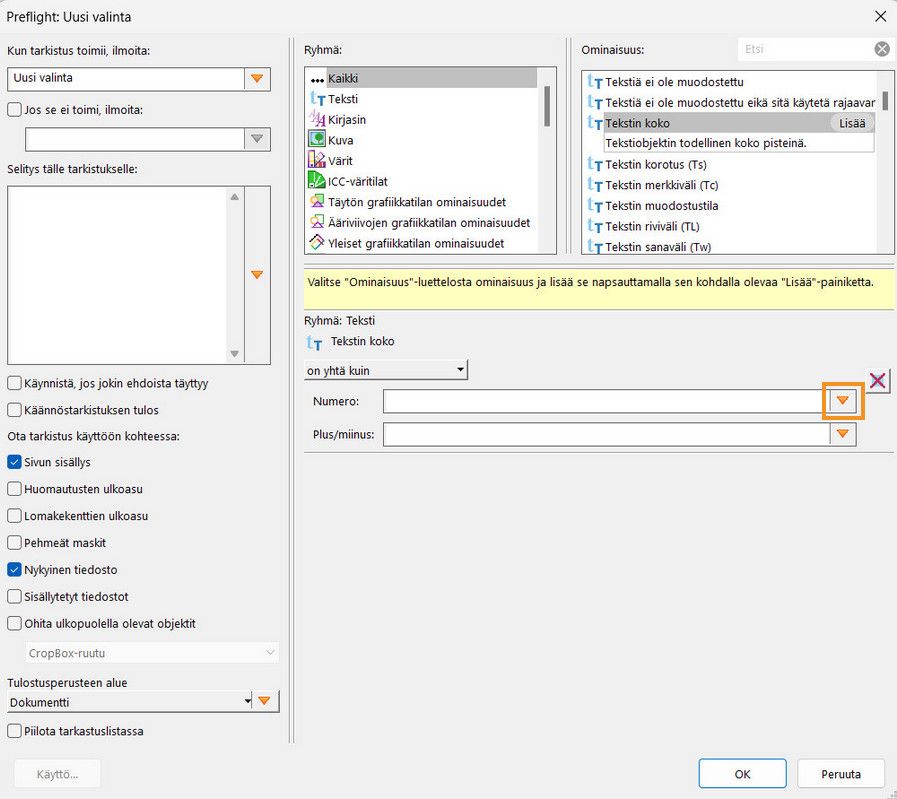This screenshot has height=799, width=897.
Task: Click description box scroll-down arrow
Action: click(x=235, y=353)
